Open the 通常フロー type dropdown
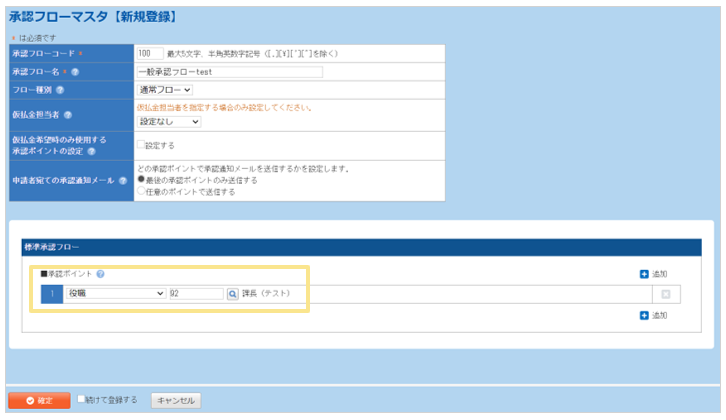The width and height of the screenshot is (726, 420). [165, 91]
